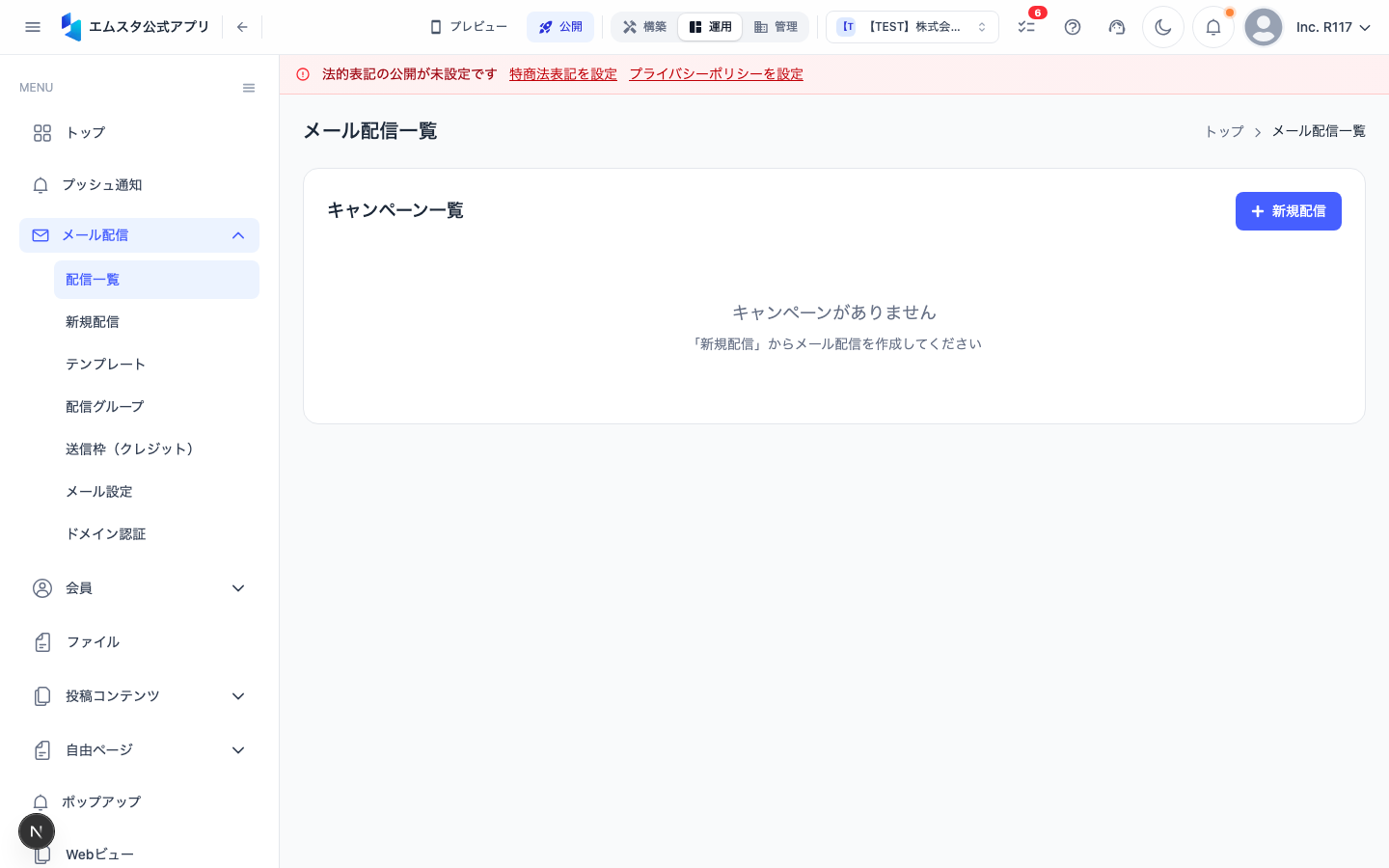
Task: Expand the 投稿コンテンツ section chevron
Action: pyautogui.click(x=238, y=696)
